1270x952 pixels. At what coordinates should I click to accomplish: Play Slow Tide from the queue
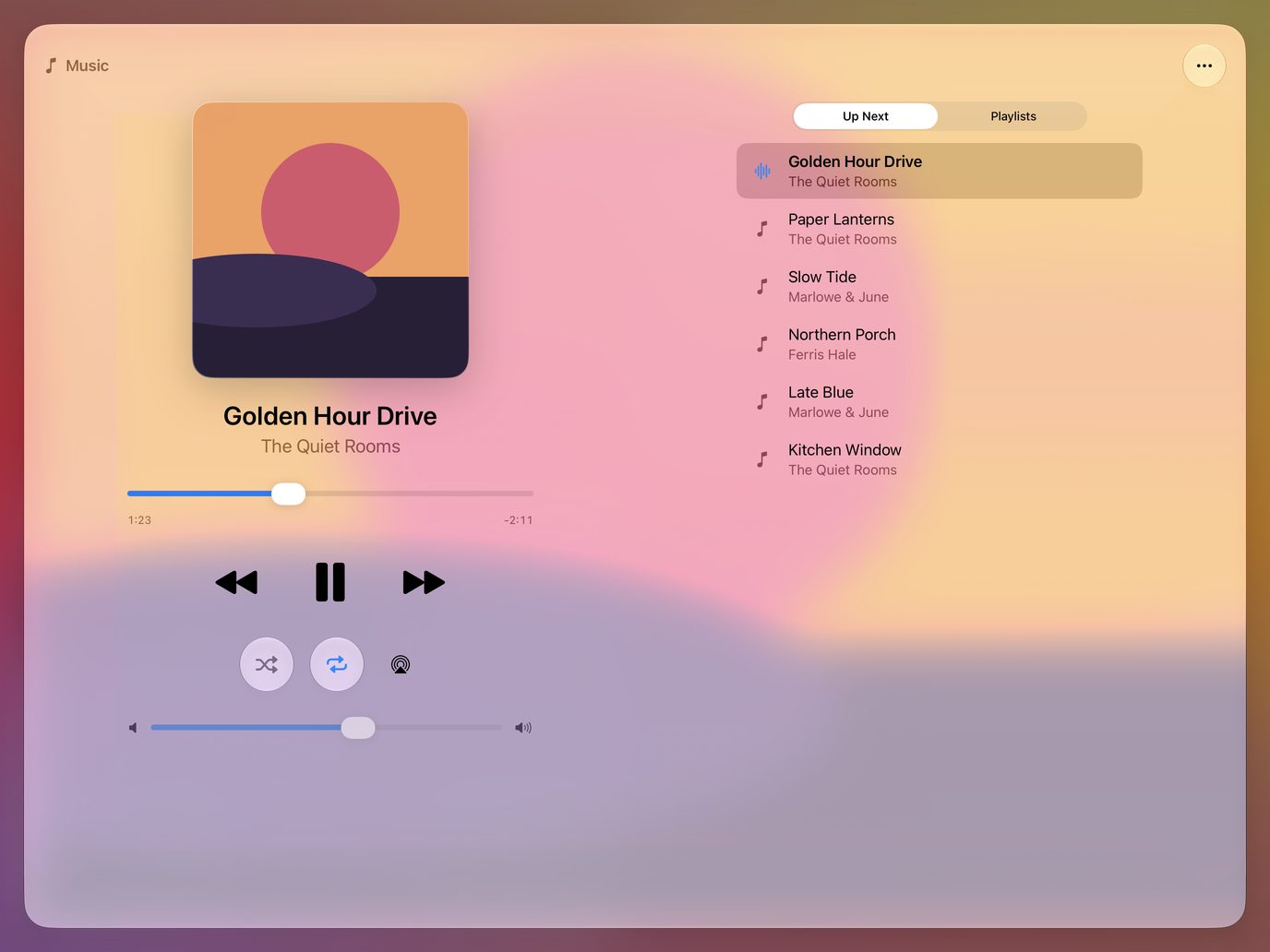[940, 286]
